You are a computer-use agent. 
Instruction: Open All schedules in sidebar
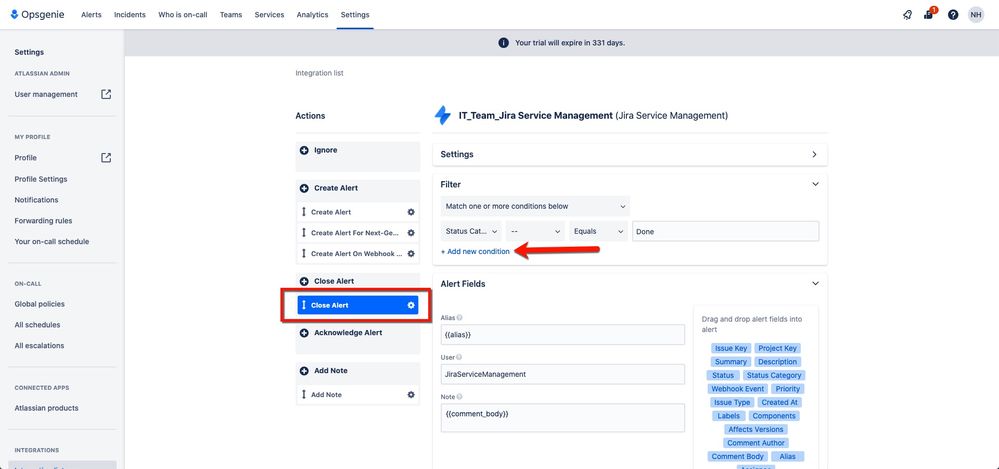pyautogui.click(x=37, y=325)
